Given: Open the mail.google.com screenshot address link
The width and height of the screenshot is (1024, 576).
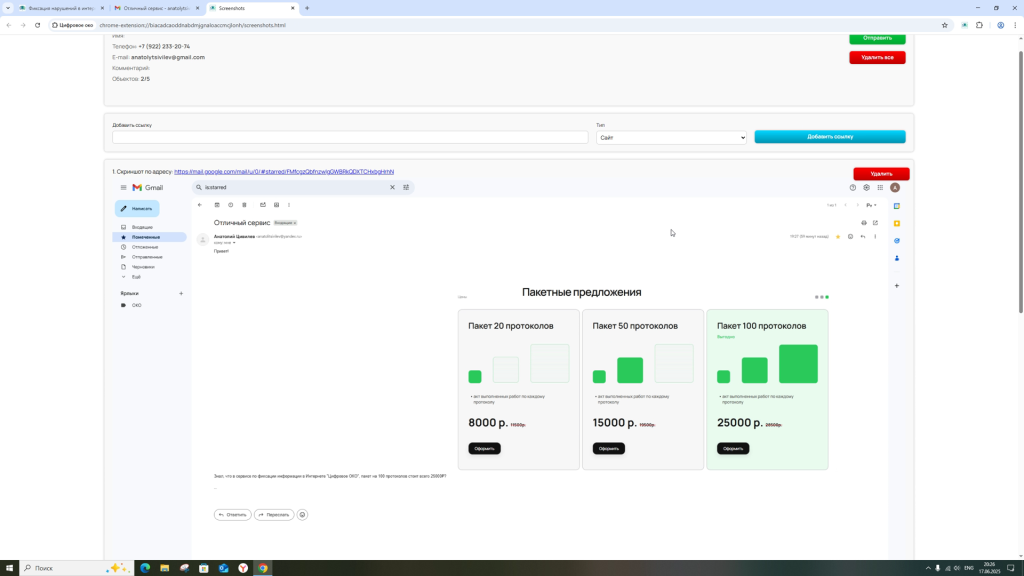Looking at the screenshot, I should point(284,172).
